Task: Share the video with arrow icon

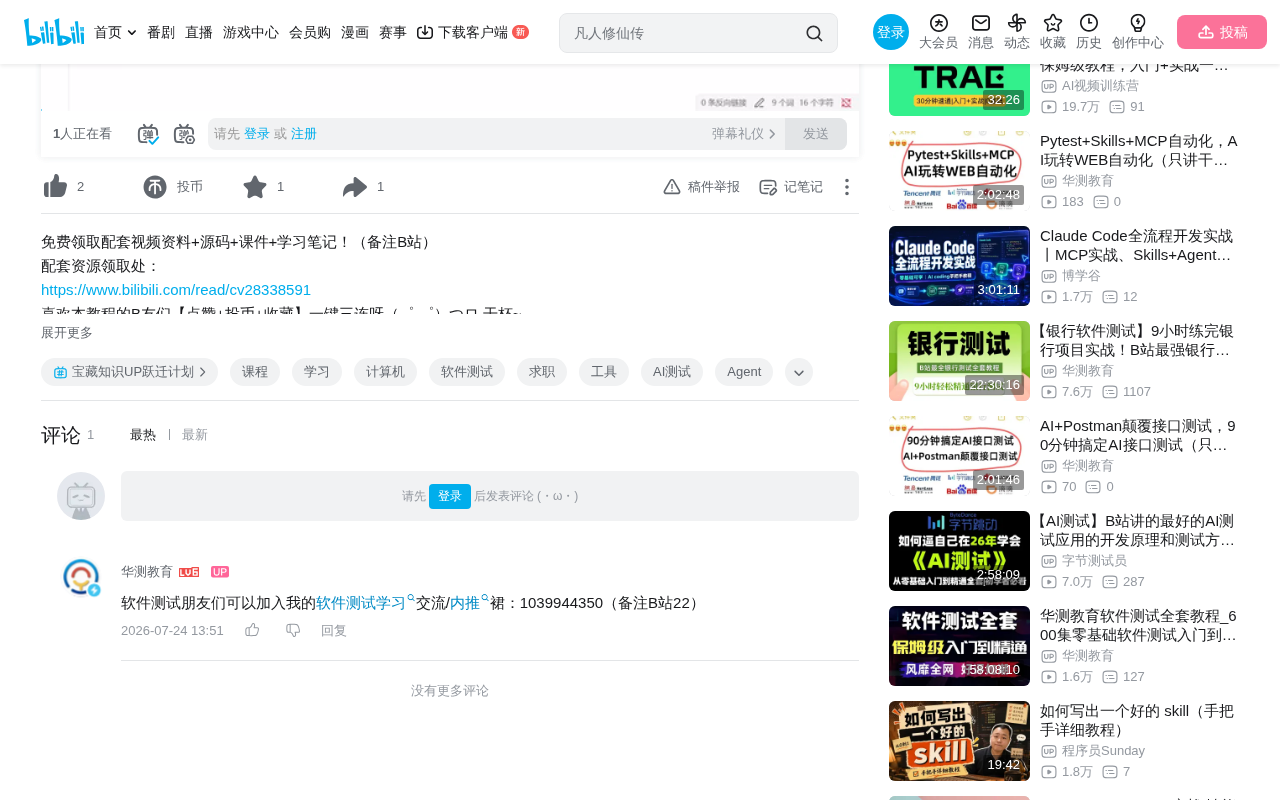Action: point(355,187)
